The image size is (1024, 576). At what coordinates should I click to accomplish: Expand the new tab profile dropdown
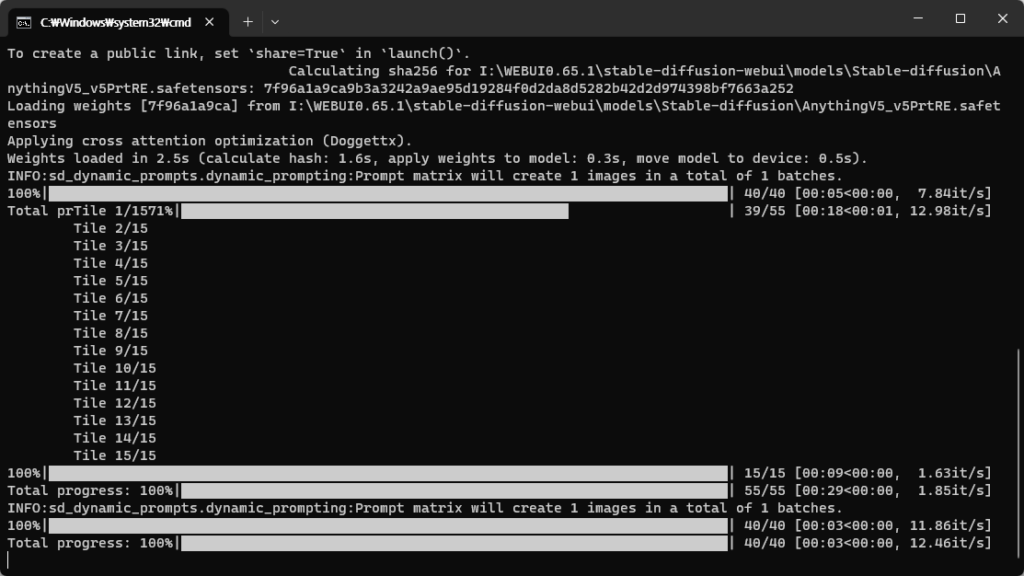(275, 22)
